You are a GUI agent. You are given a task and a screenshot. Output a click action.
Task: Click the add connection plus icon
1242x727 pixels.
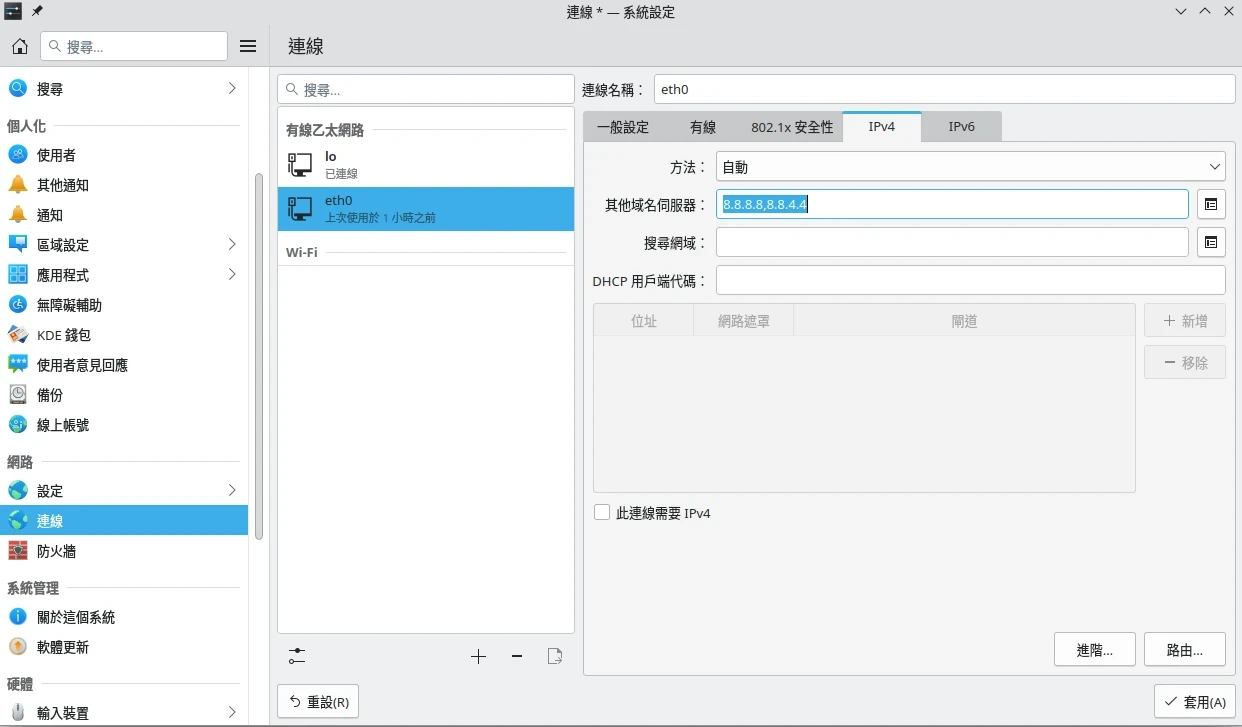(x=478, y=656)
